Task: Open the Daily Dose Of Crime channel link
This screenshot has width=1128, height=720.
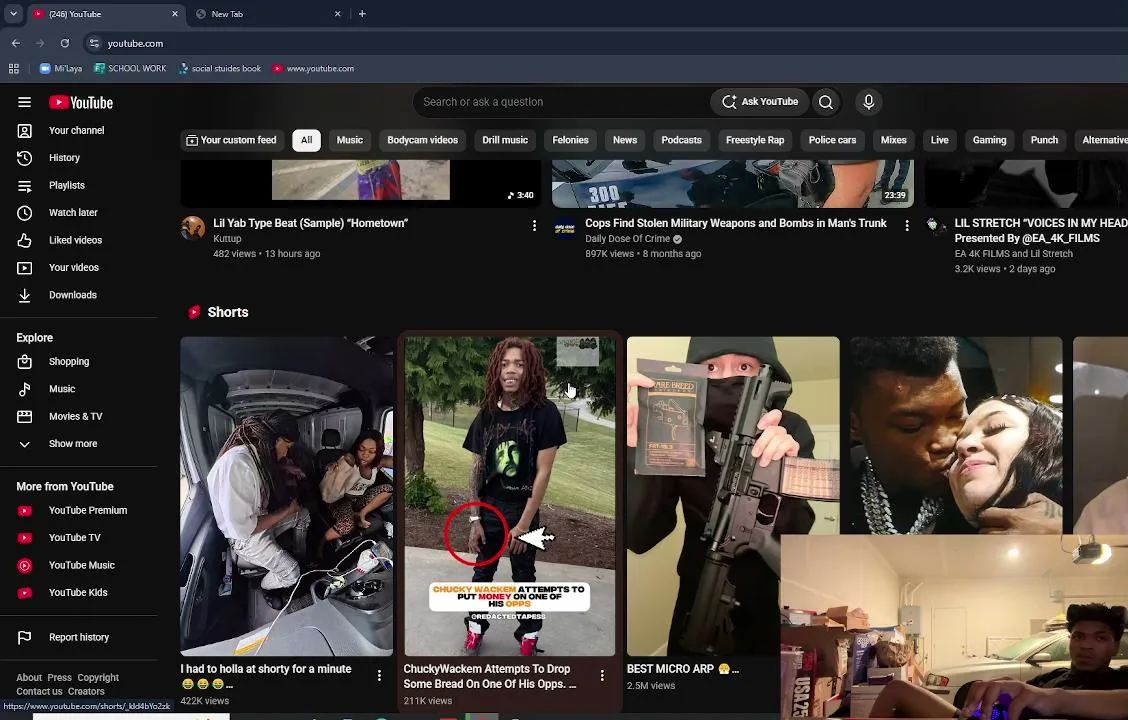Action: click(627, 239)
